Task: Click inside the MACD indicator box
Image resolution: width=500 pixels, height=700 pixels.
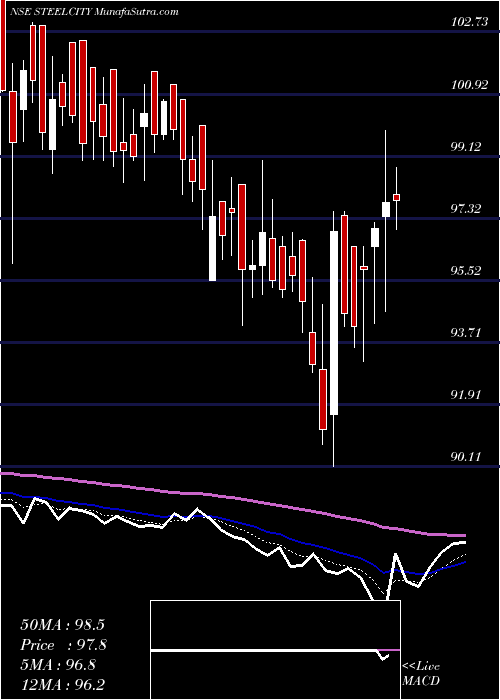Action: click(275, 650)
